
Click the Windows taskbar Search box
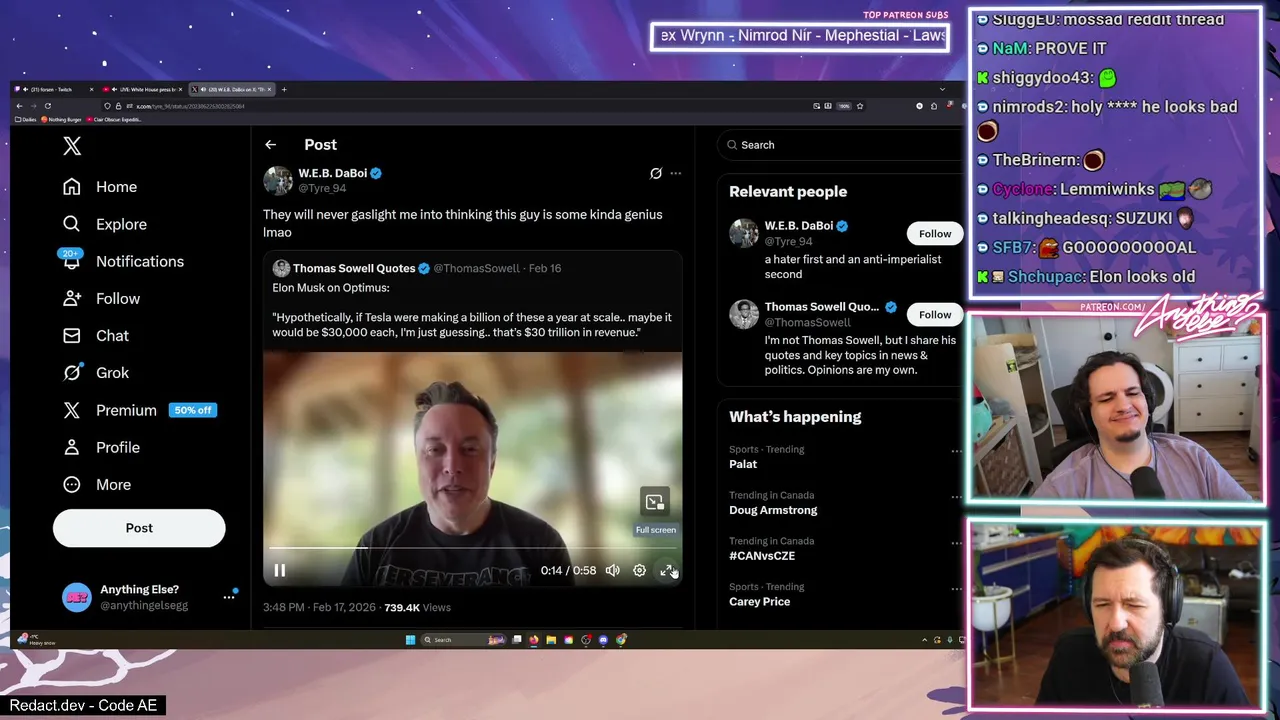[x=463, y=640]
